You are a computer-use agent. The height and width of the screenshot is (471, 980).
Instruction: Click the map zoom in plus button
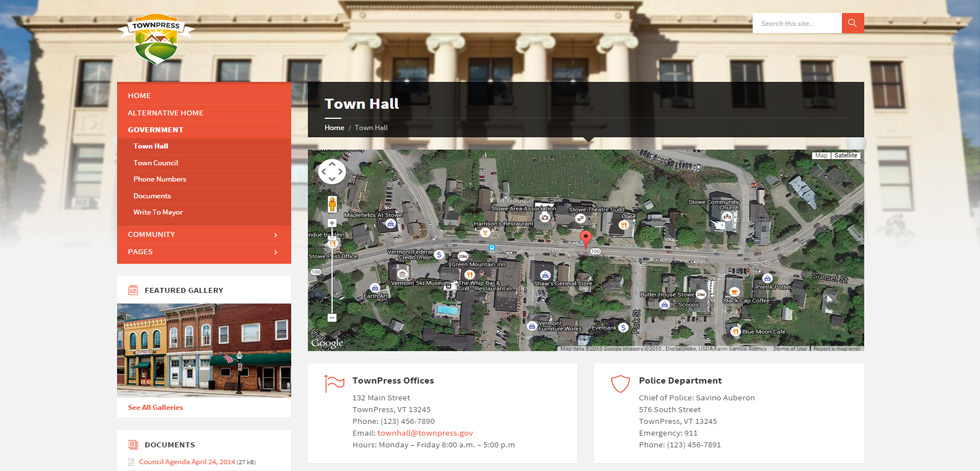pyautogui.click(x=332, y=222)
